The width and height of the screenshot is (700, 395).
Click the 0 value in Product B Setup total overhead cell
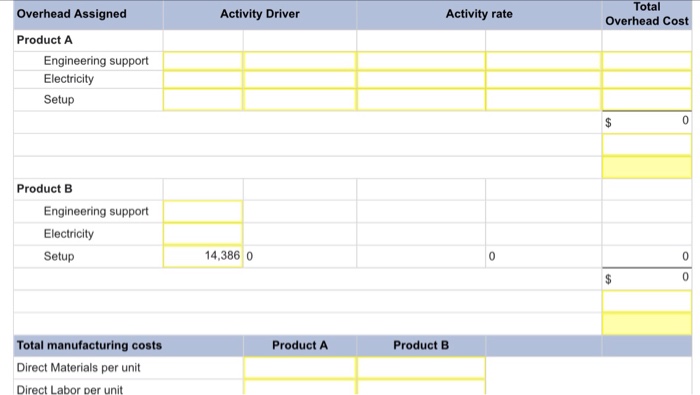coord(685,256)
